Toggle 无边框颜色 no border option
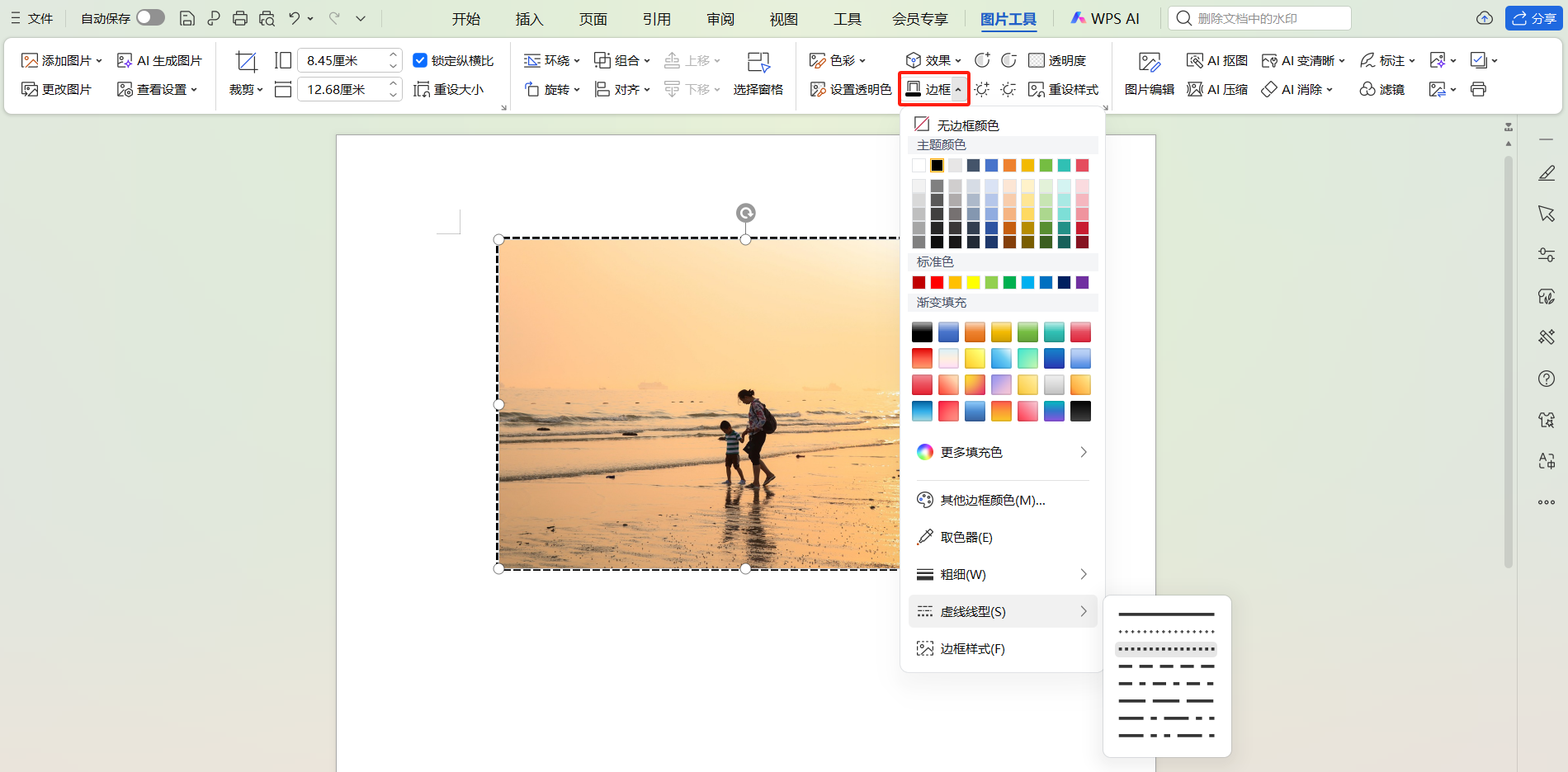 966,125
